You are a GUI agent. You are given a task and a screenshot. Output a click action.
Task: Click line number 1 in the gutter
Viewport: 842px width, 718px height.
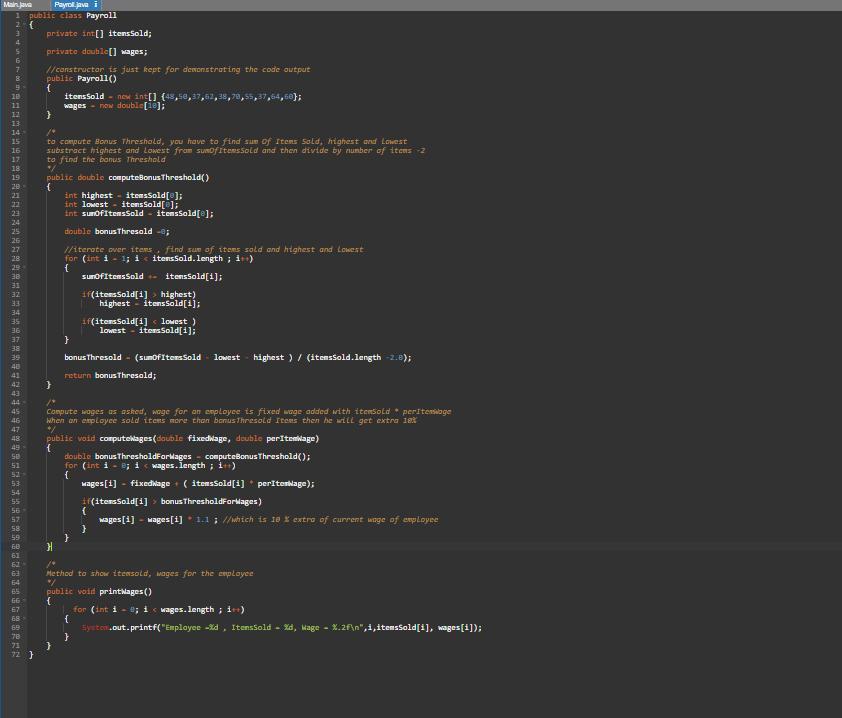pyautogui.click(x=17, y=16)
